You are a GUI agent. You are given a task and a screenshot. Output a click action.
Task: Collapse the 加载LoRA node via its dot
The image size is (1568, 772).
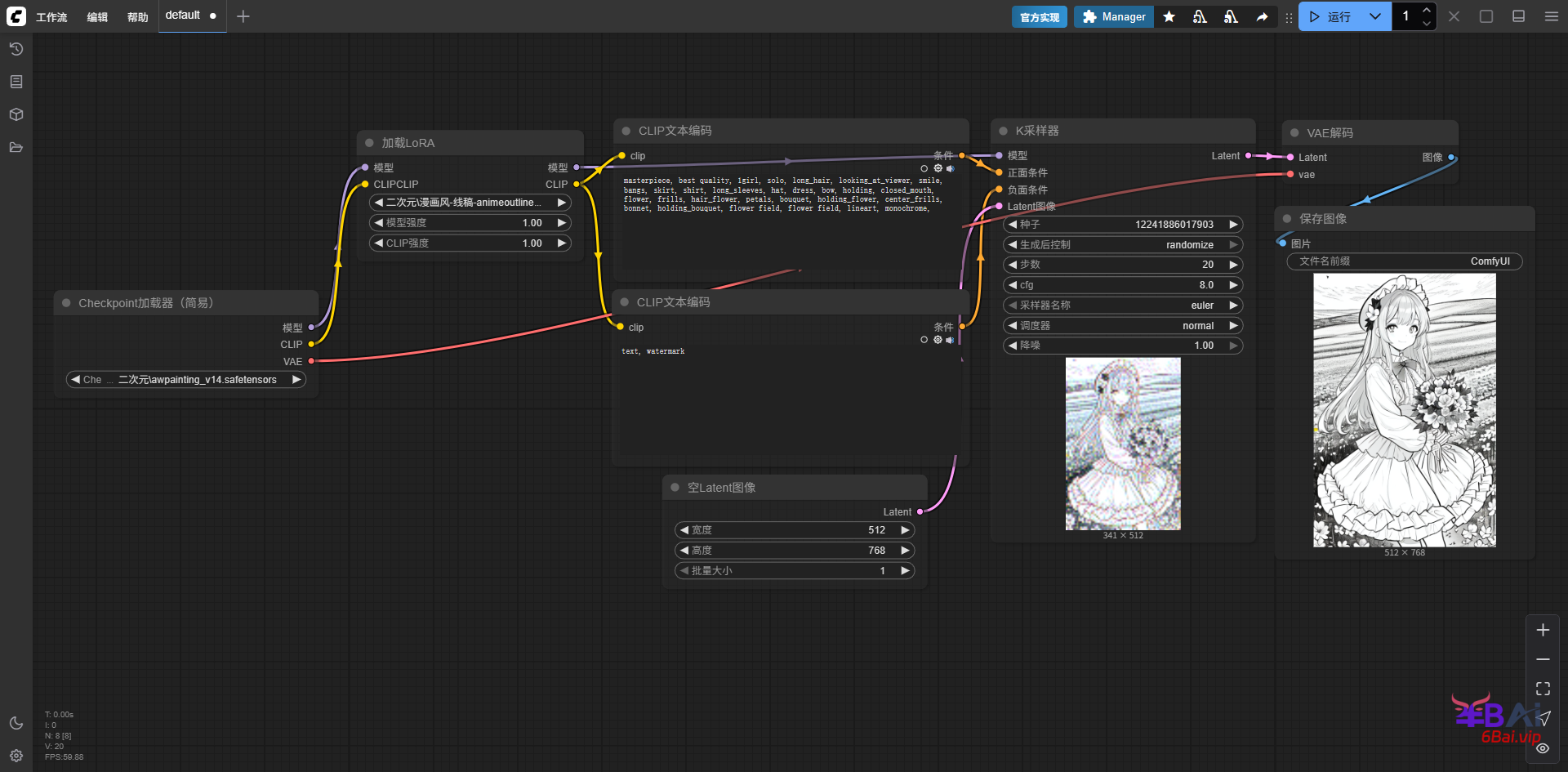coord(369,143)
